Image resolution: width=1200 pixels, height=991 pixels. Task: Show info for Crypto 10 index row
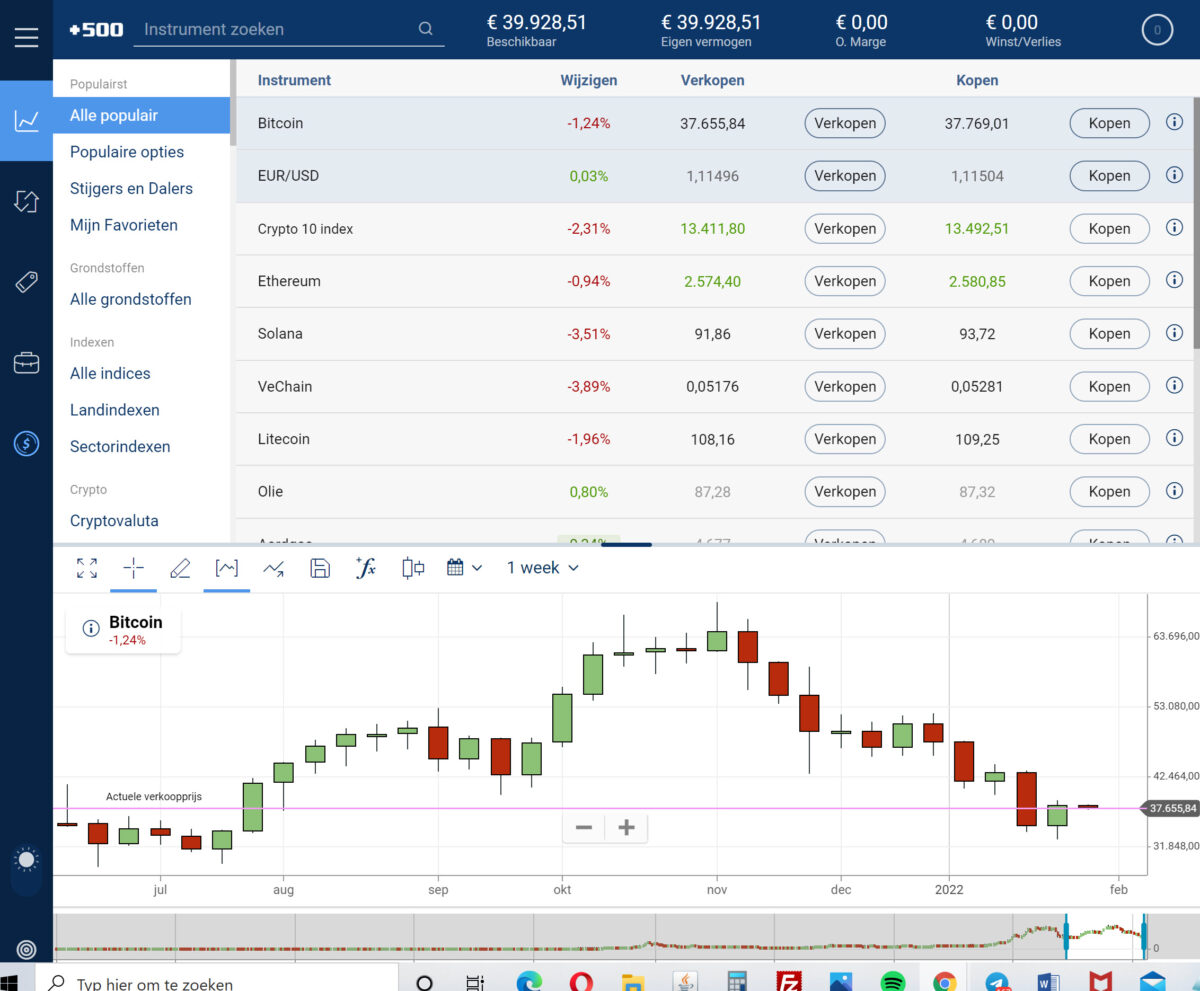point(1174,228)
